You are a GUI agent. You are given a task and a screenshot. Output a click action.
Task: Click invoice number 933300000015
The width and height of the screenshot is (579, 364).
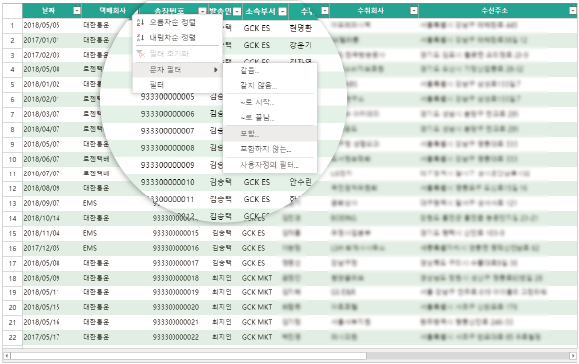coord(176,233)
